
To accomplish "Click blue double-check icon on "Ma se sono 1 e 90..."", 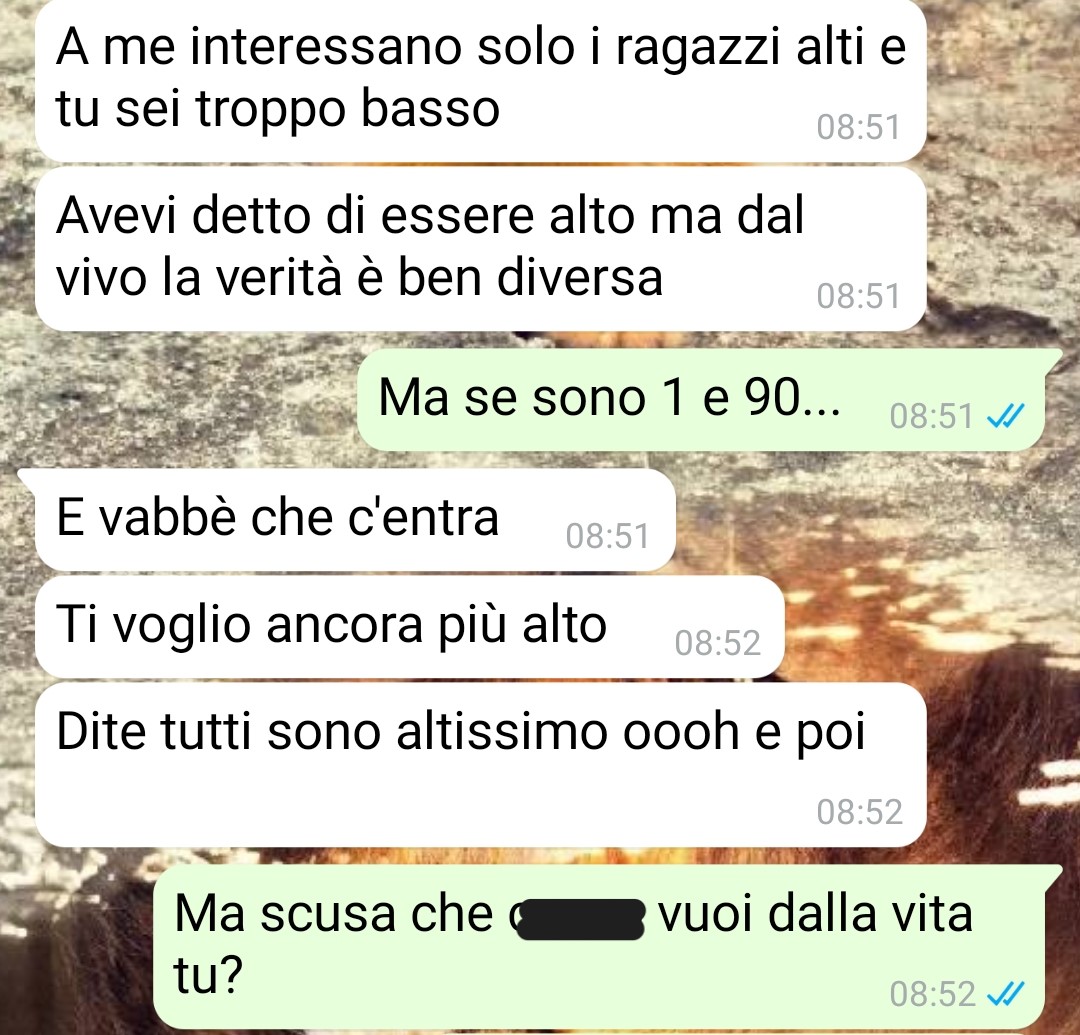I will (1006, 416).
